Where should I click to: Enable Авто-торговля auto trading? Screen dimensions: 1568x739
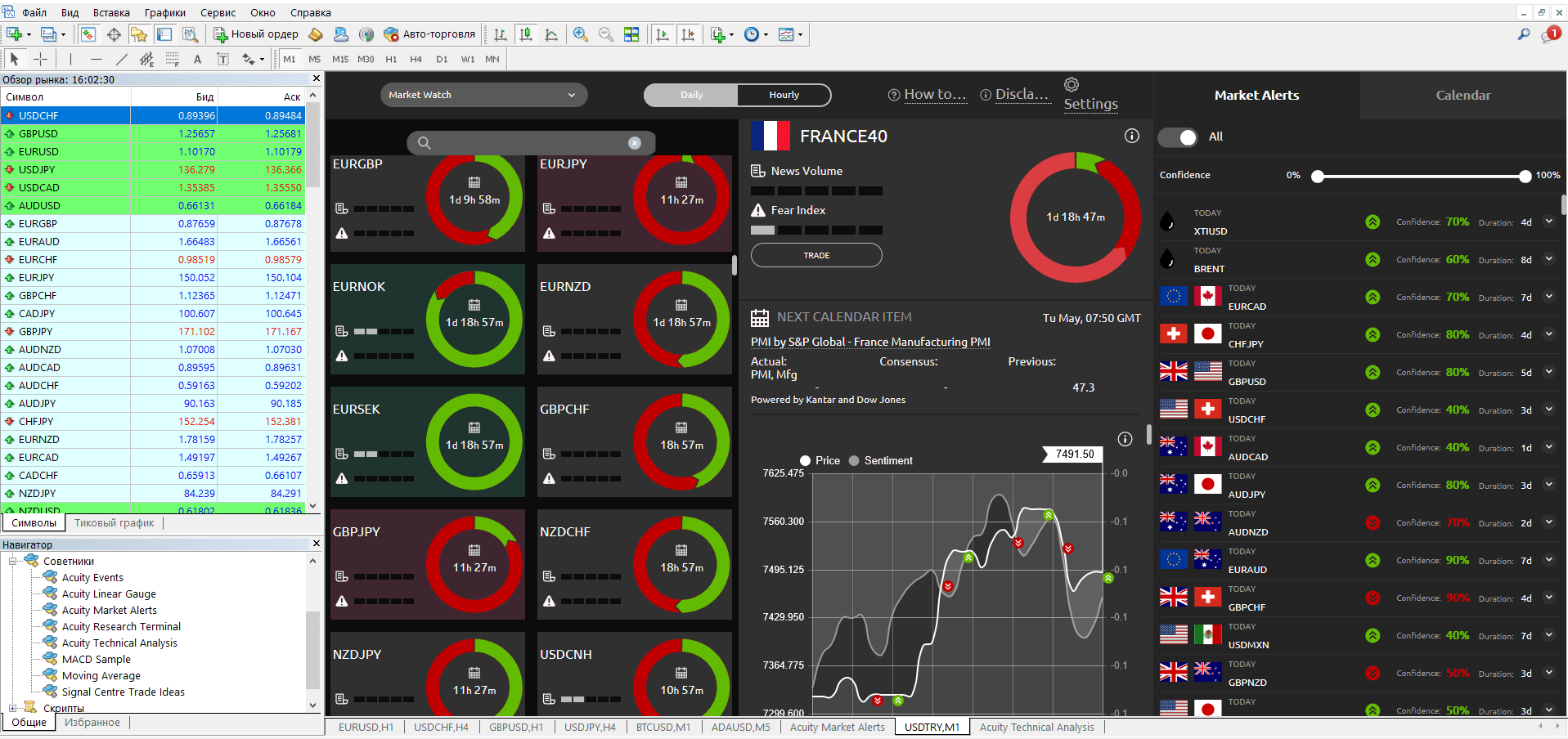pyautogui.click(x=429, y=34)
